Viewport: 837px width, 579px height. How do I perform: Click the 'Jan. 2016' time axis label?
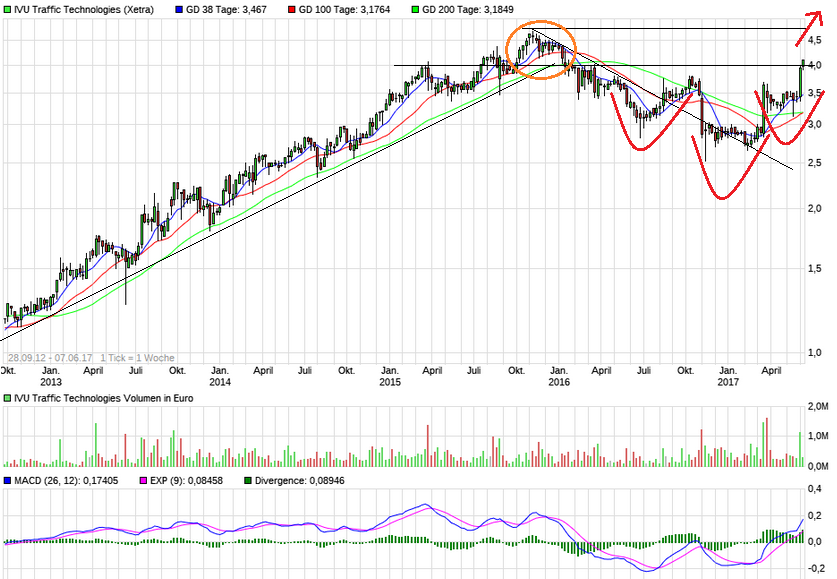tap(559, 376)
